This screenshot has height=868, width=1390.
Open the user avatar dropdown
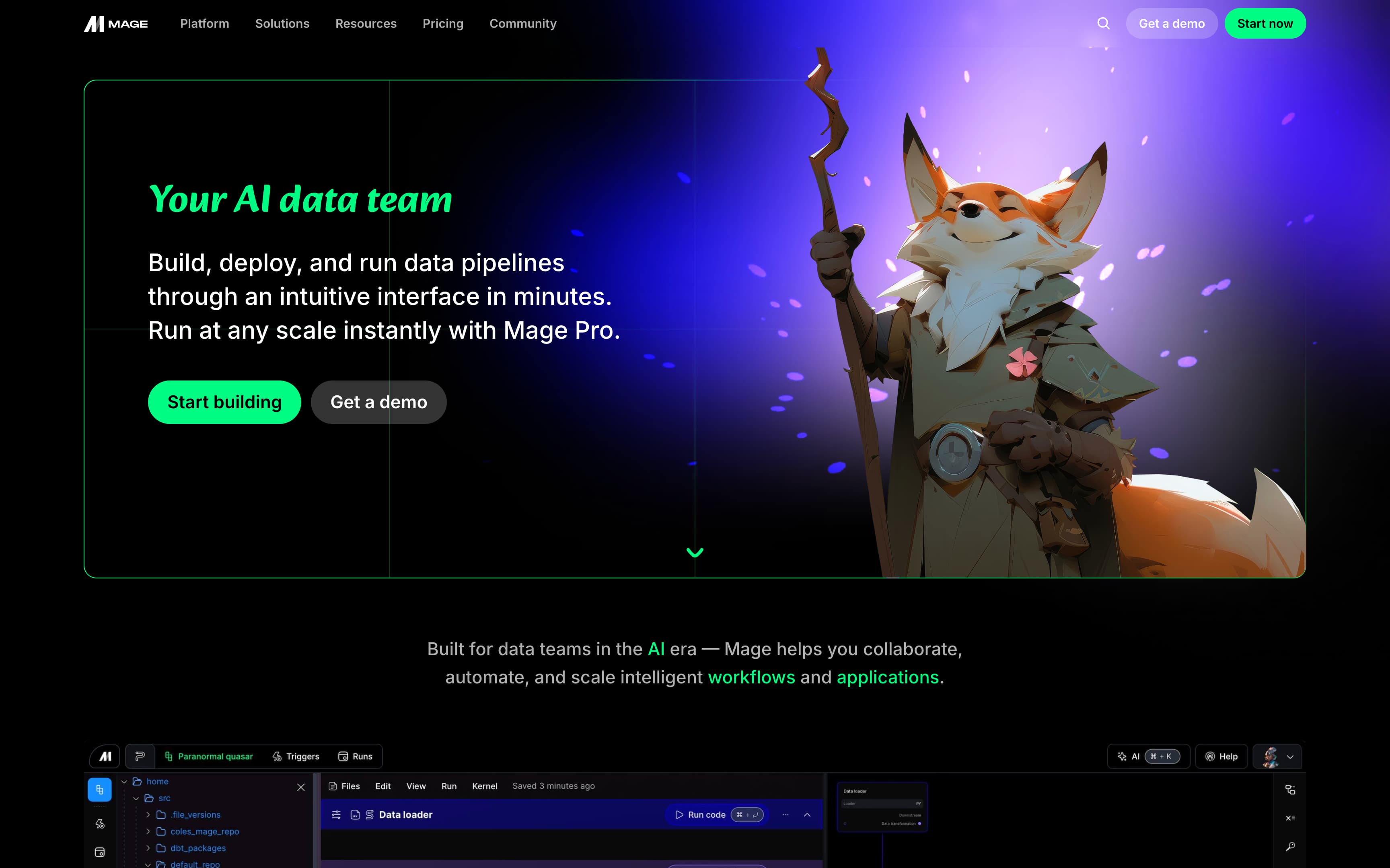tap(1277, 757)
